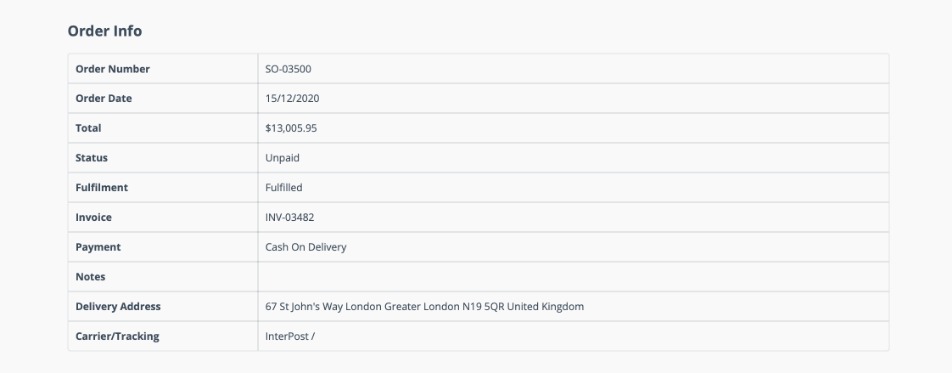Viewport: 952px width, 373px height.
Task: Open invoice INV-03482
Action: (290, 217)
